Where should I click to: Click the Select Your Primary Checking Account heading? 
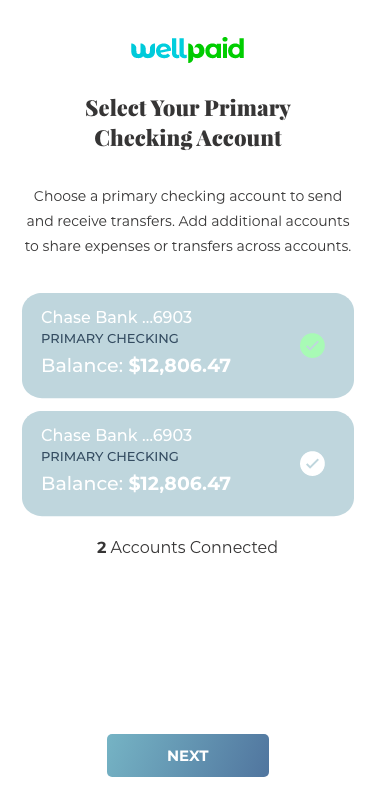188,123
